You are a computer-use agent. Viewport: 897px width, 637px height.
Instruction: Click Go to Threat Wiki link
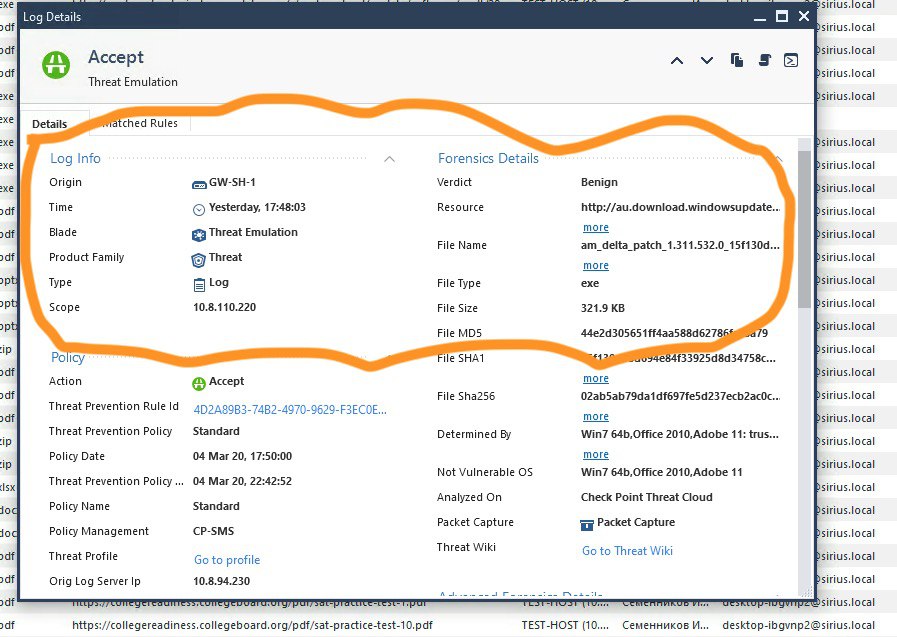(x=628, y=551)
